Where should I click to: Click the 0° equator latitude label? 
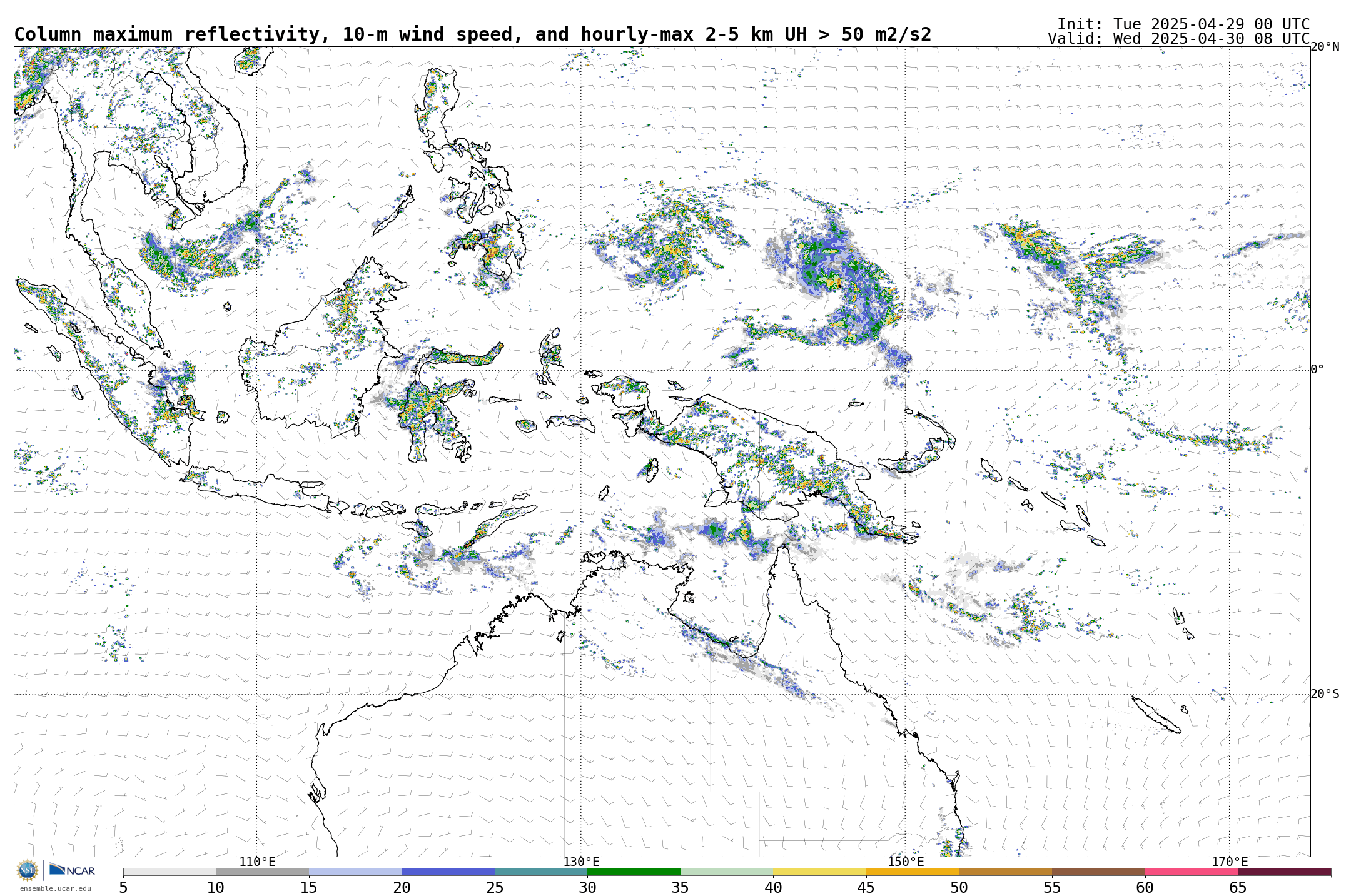(x=1317, y=370)
